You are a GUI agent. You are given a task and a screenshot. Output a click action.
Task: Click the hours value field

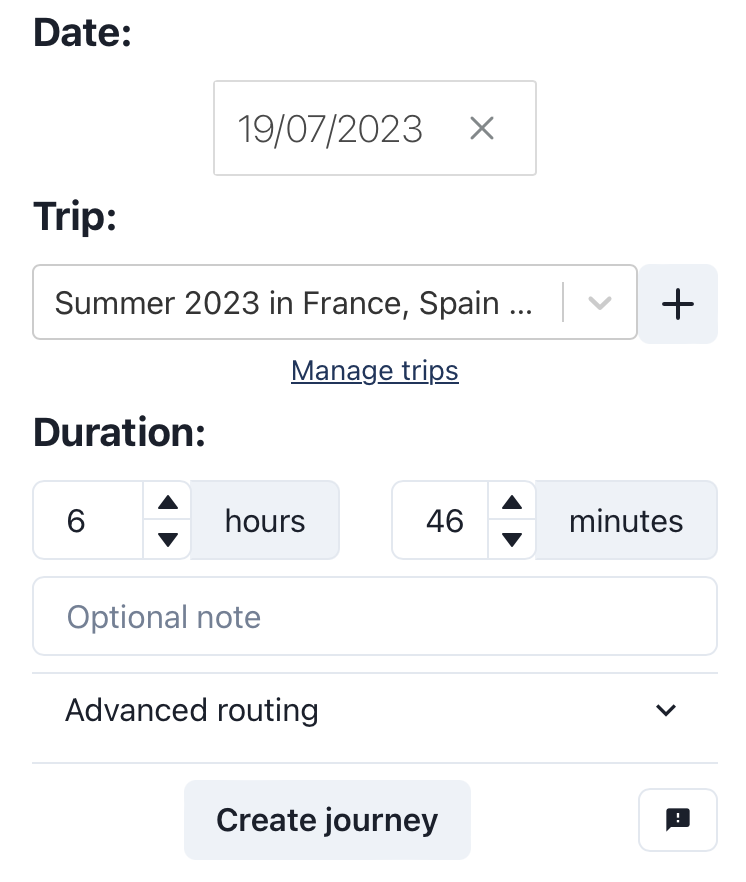(90, 521)
